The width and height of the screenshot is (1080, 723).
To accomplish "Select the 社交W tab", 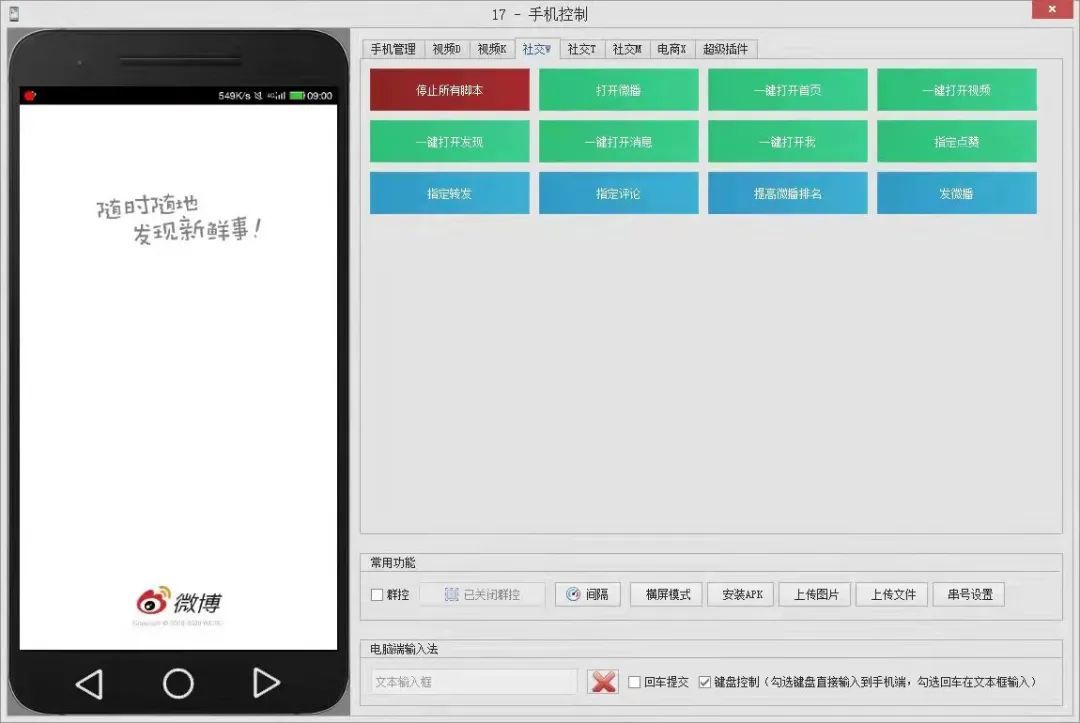I will click(537, 49).
